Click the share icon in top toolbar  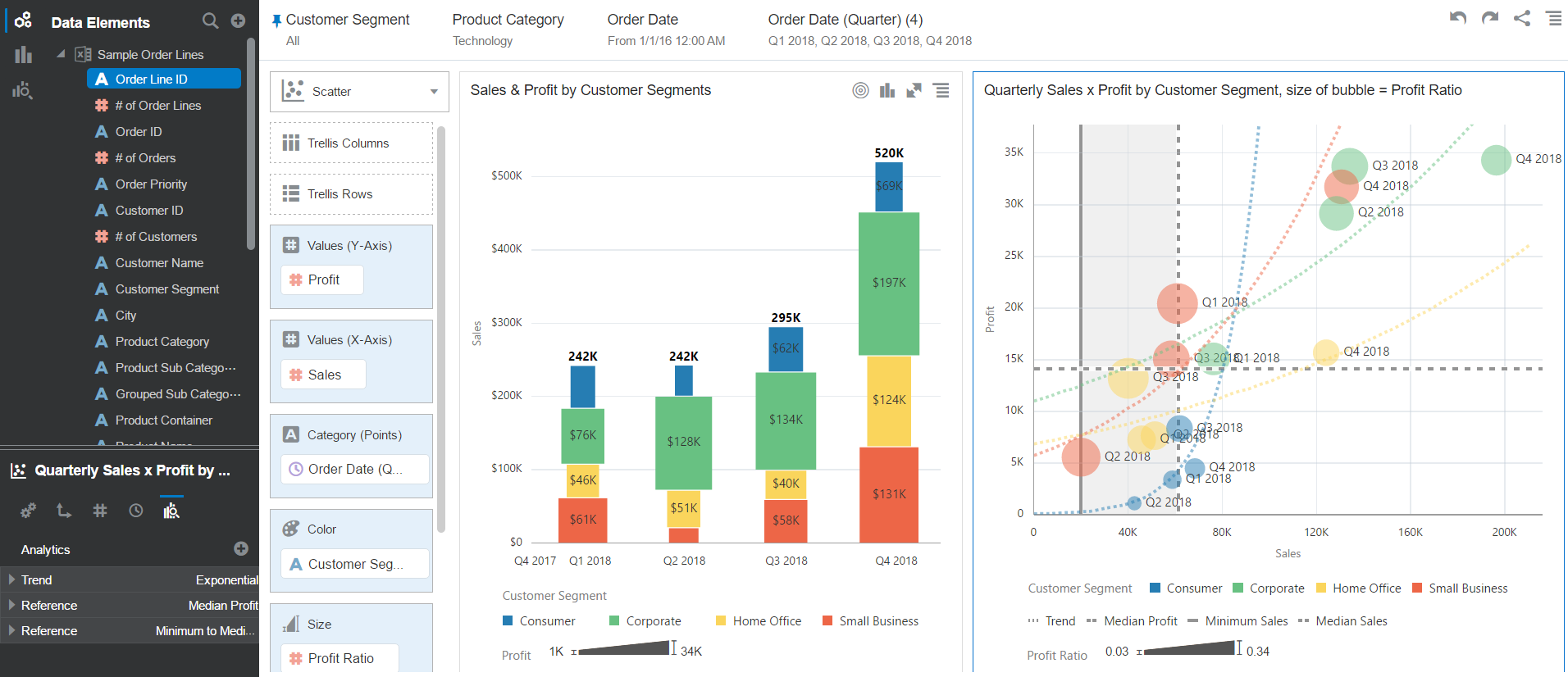click(1522, 18)
